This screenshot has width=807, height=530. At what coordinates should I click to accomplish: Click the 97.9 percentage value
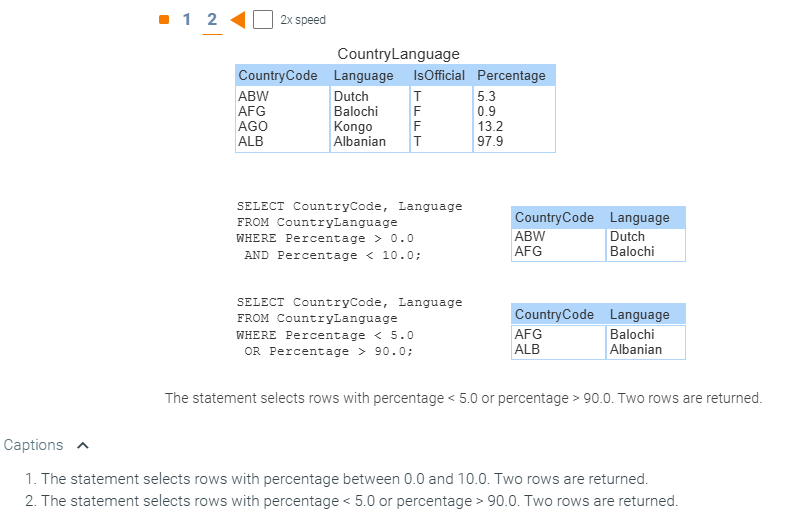[x=490, y=142]
